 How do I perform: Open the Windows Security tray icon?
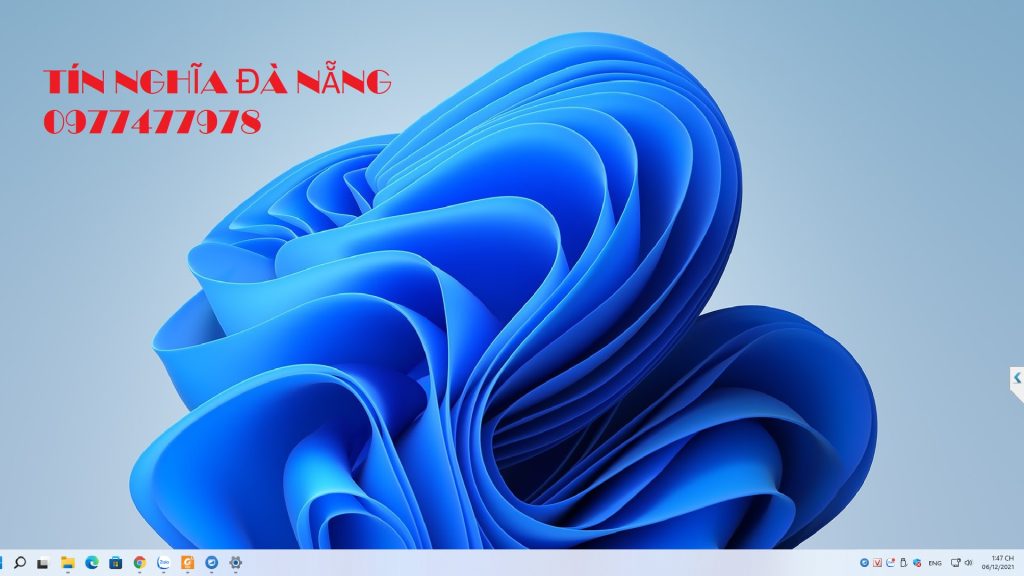click(917, 562)
